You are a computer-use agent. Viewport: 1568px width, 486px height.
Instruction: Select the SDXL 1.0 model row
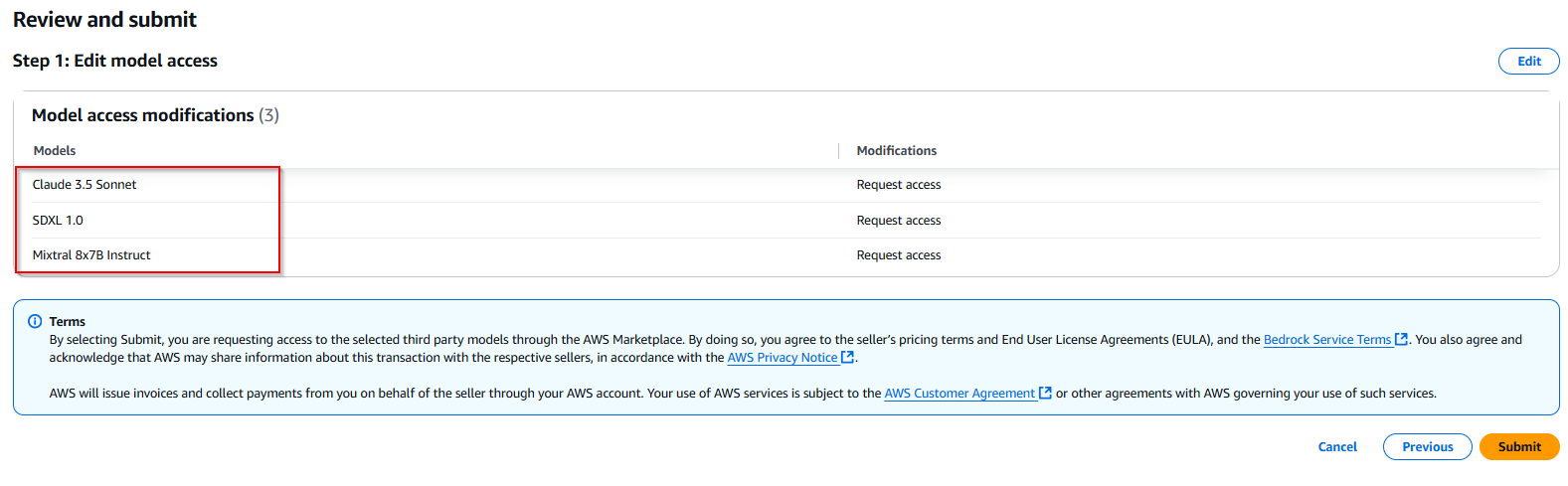click(x=58, y=221)
